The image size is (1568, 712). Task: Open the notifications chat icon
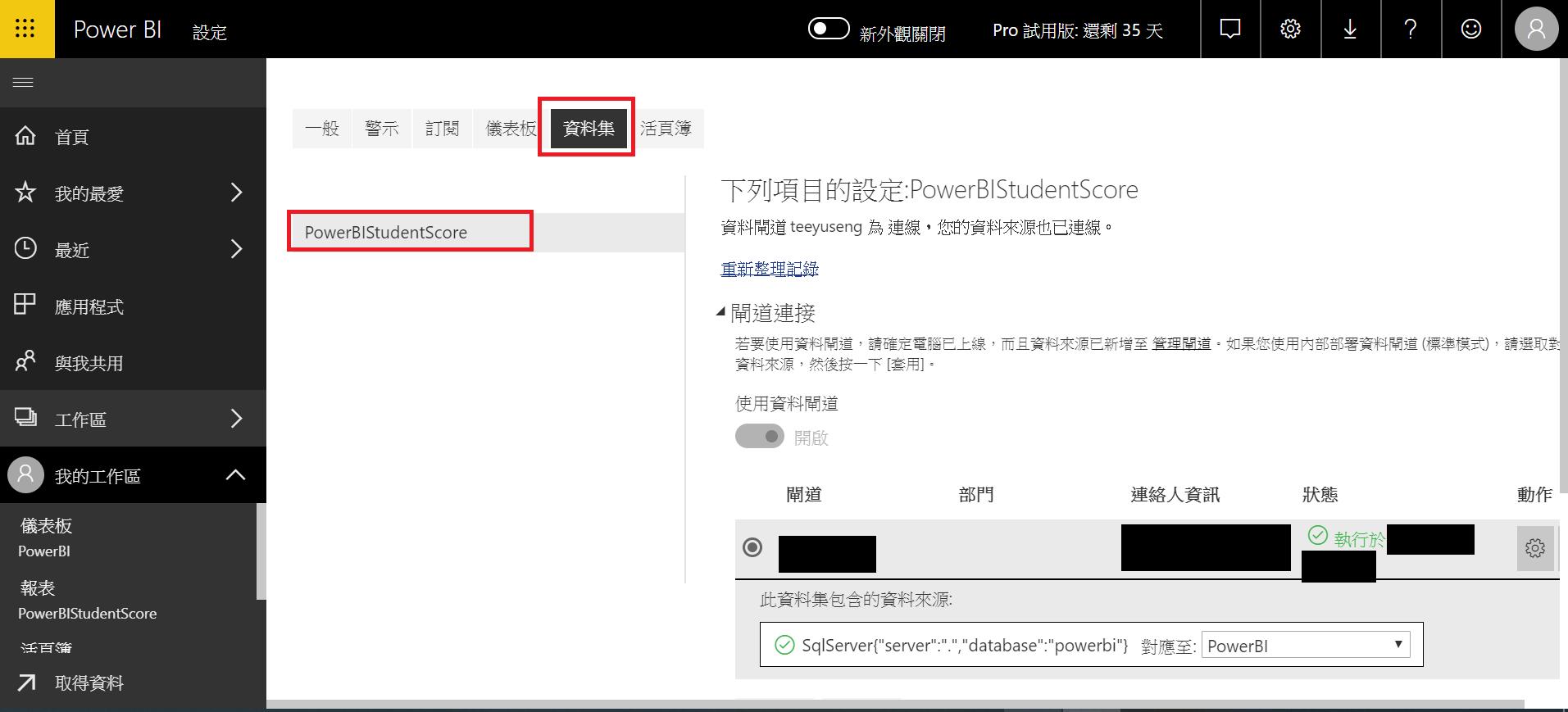click(1230, 29)
